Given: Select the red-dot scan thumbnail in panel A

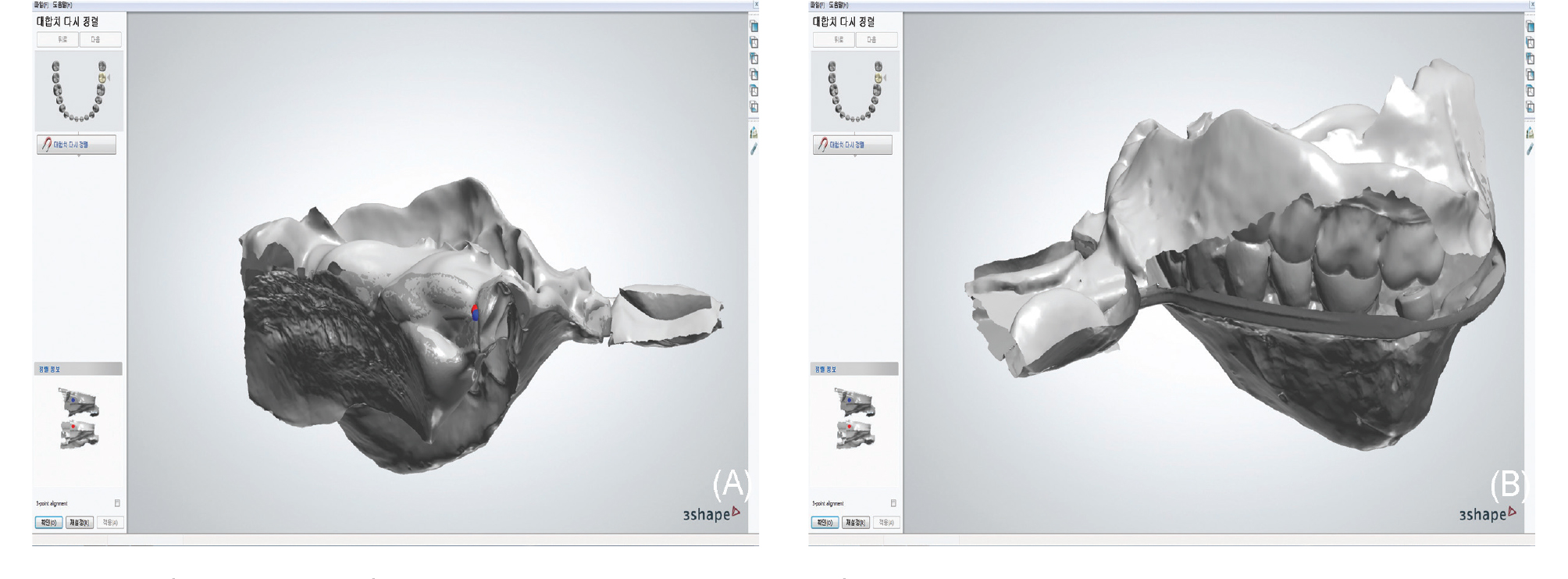Looking at the screenshot, I should point(80,434).
